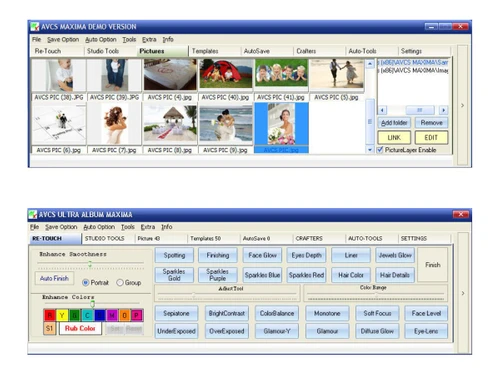Select the green G color swatch
The image size is (500, 375).
(x=75, y=315)
